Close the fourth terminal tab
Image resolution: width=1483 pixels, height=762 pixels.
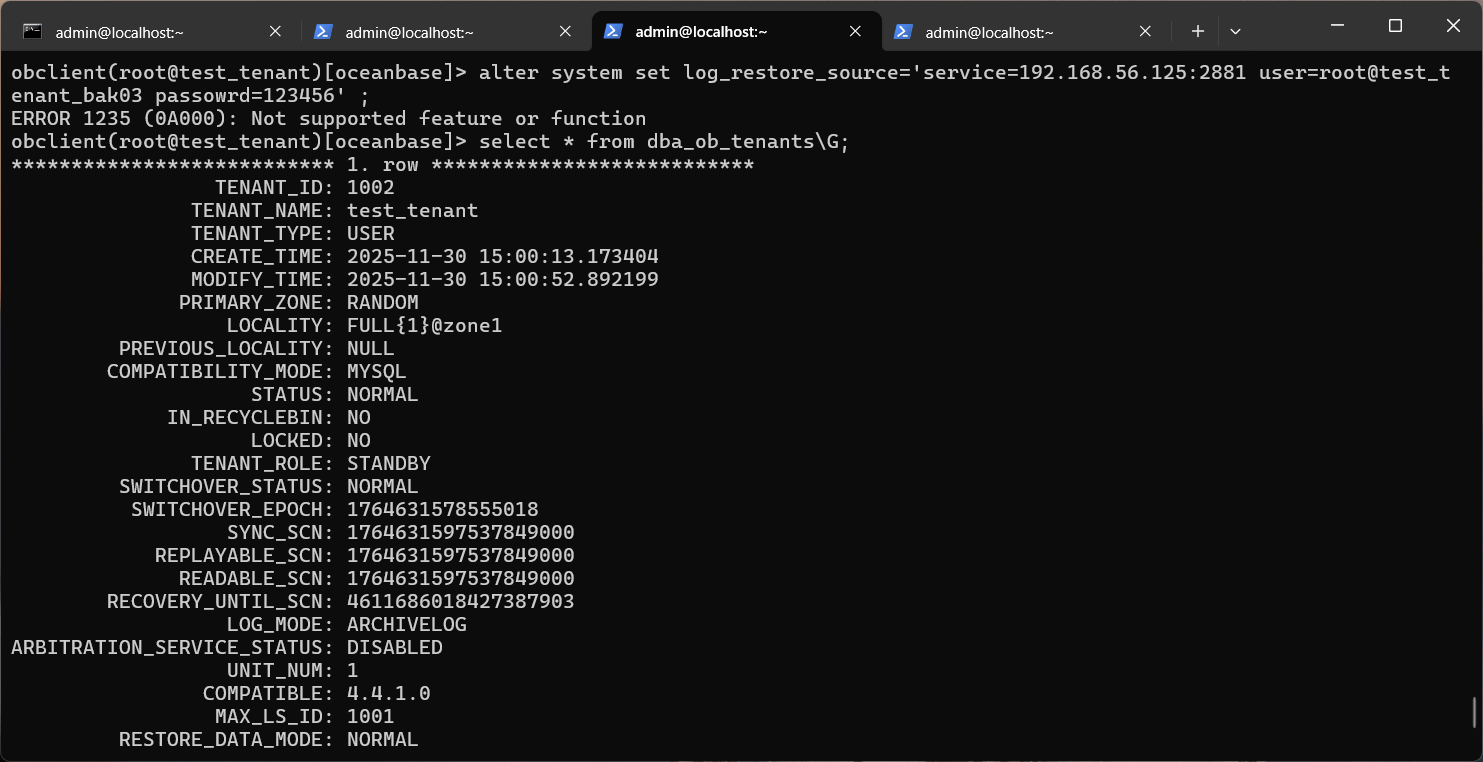pyautogui.click(x=1146, y=31)
